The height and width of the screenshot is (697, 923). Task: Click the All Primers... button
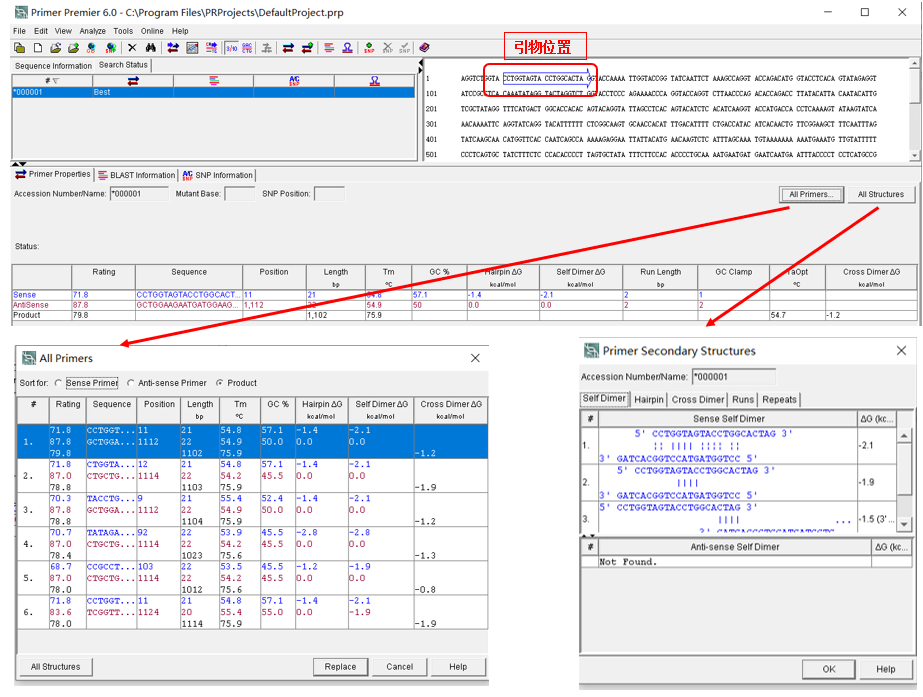811,195
